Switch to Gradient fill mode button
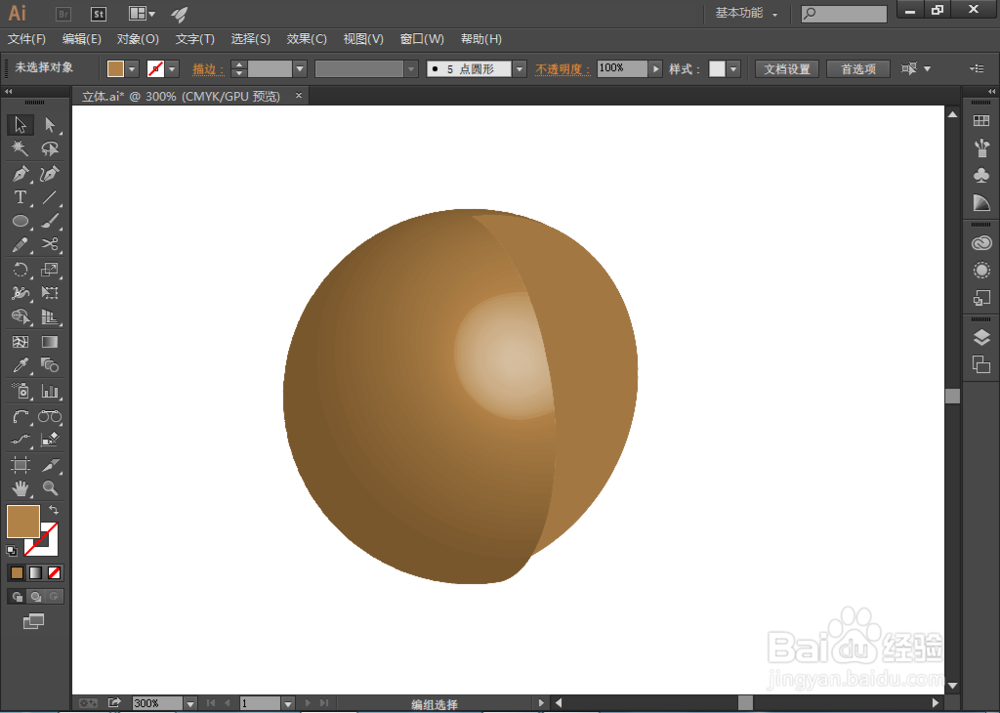1000x713 pixels. [36, 573]
